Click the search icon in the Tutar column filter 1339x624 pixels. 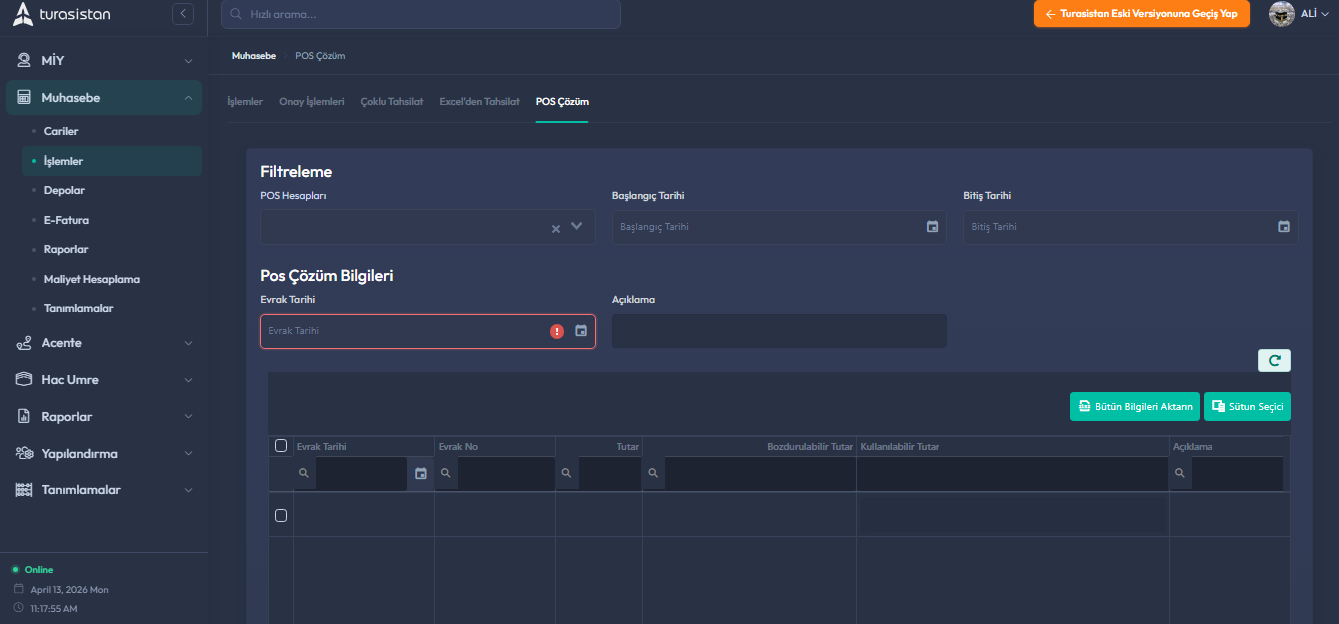567,474
